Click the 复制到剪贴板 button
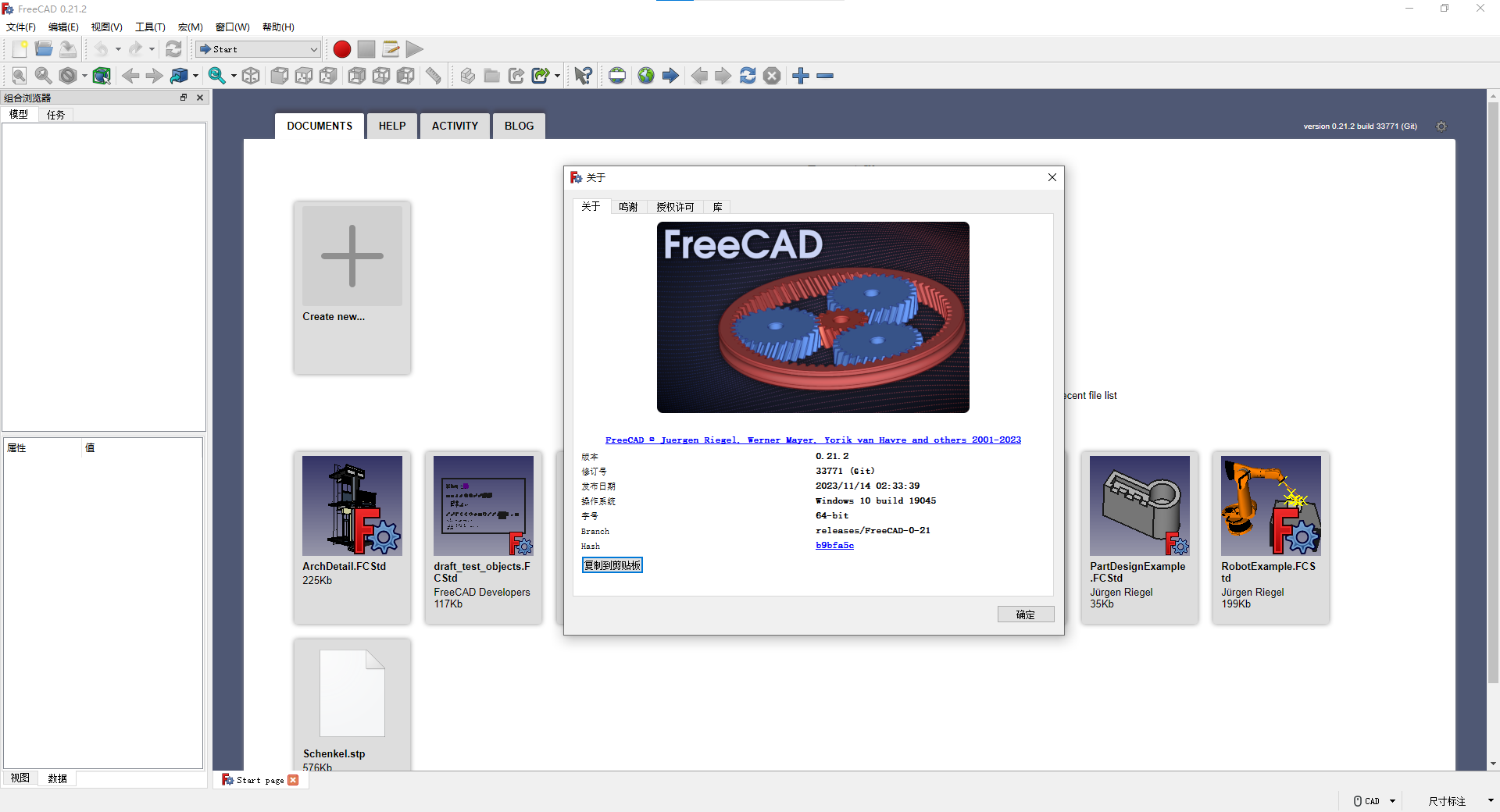This screenshot has width=1500, height=812. tap(612, 564)
